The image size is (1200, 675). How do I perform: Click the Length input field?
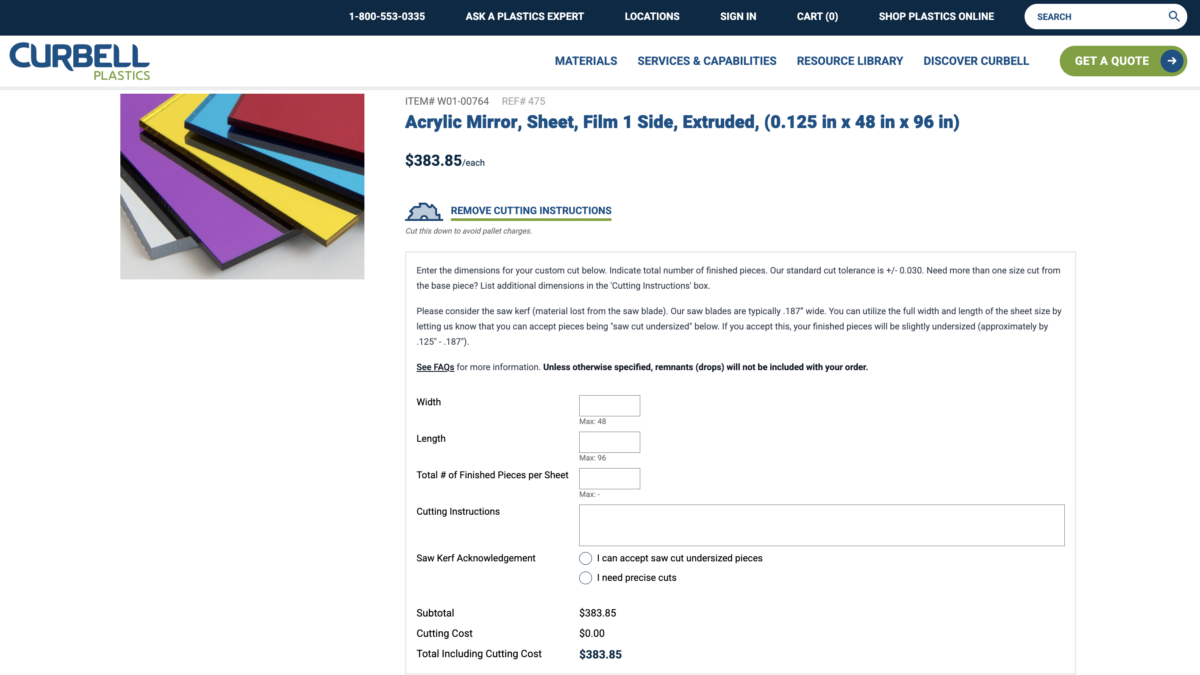point(610,442)
